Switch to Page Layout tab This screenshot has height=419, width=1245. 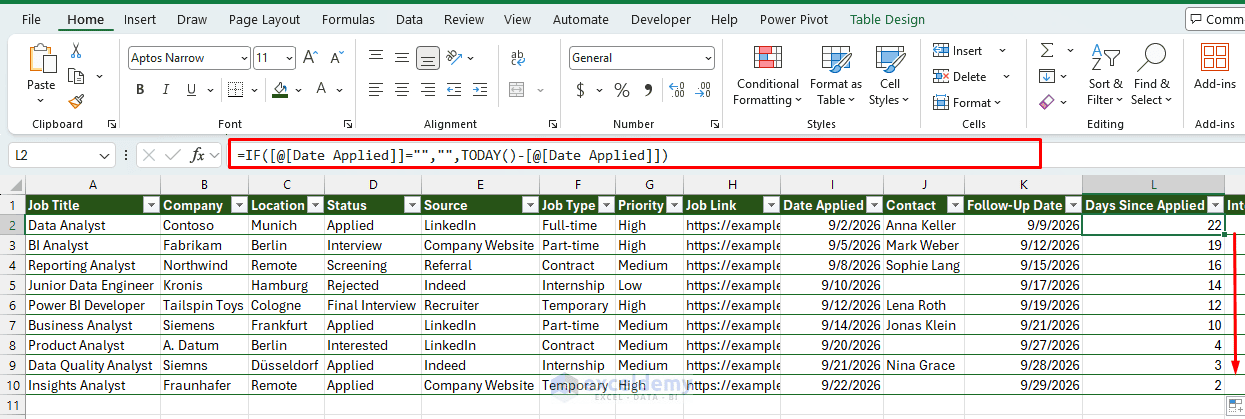click(264, 19)
